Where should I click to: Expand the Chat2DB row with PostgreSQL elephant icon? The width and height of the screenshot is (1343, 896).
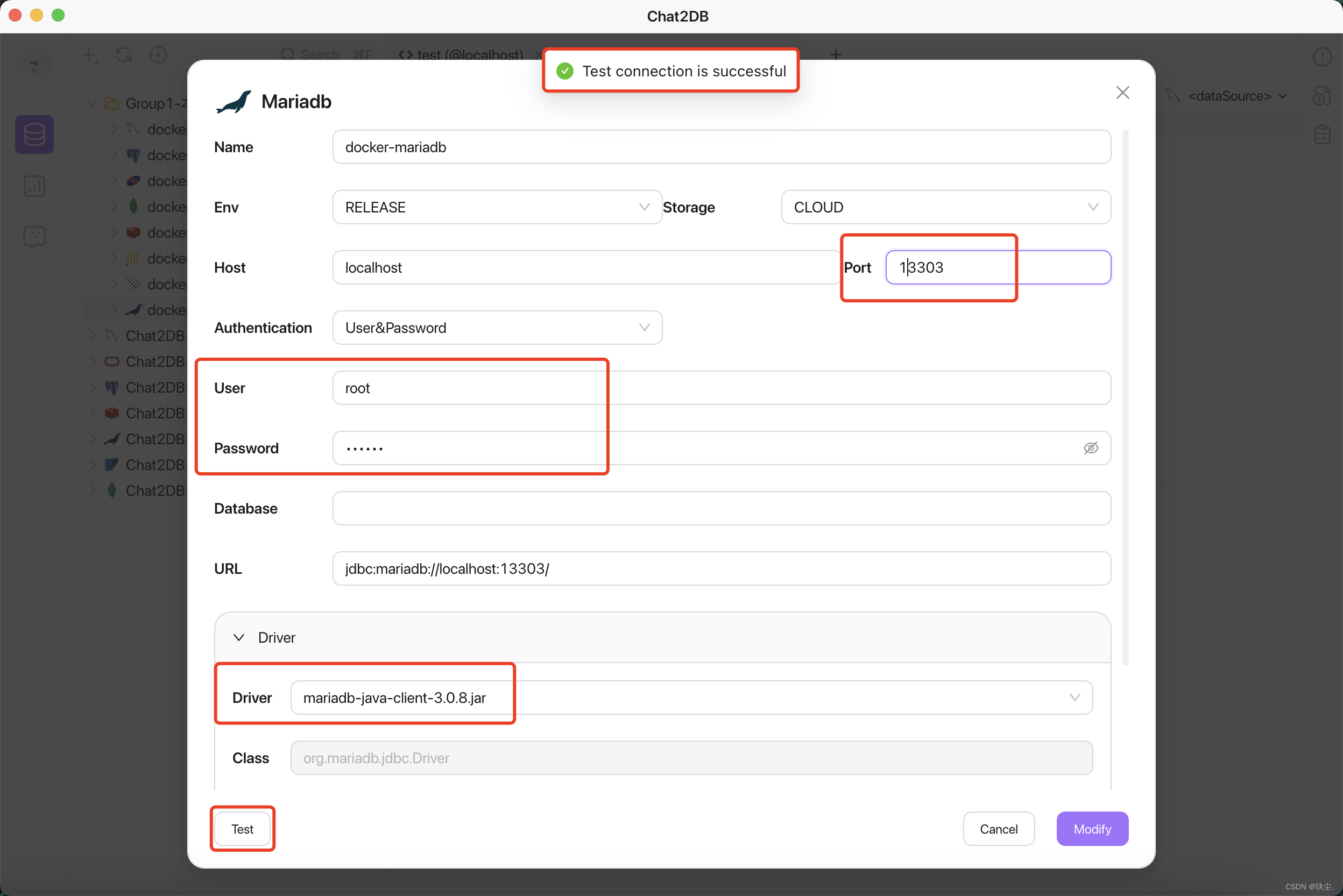pyautogui.click(x=93, y=387)
